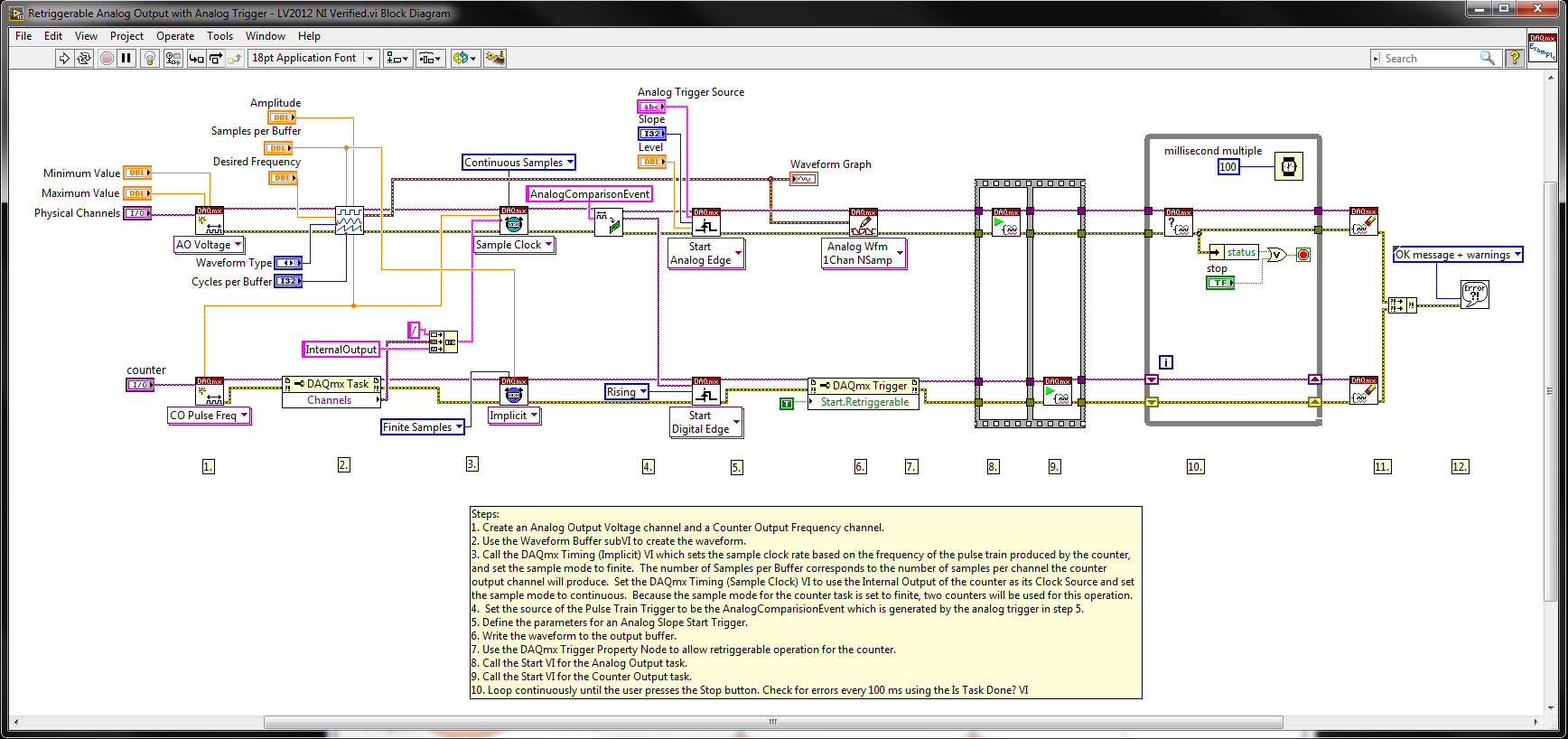Open the Rising edge enum constant
Image resolution: width=1568 pixels, height=739 pixels.
coord(627,392)
